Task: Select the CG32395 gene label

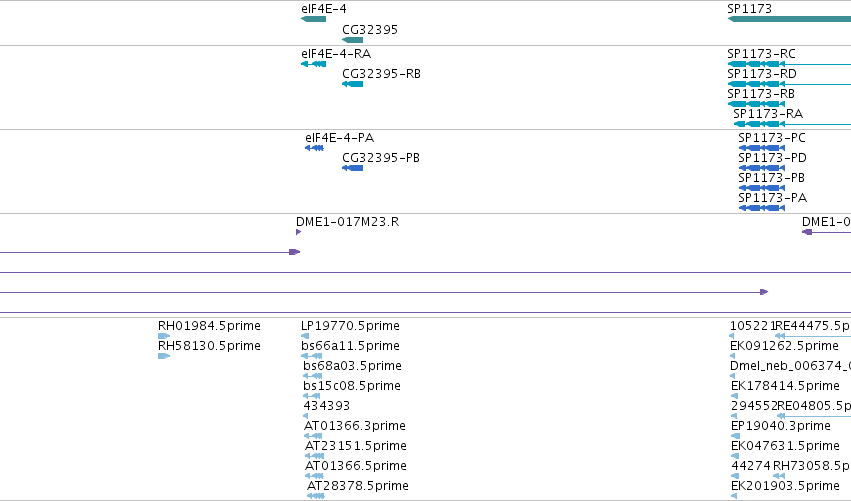Action: (x=370, y=29)
